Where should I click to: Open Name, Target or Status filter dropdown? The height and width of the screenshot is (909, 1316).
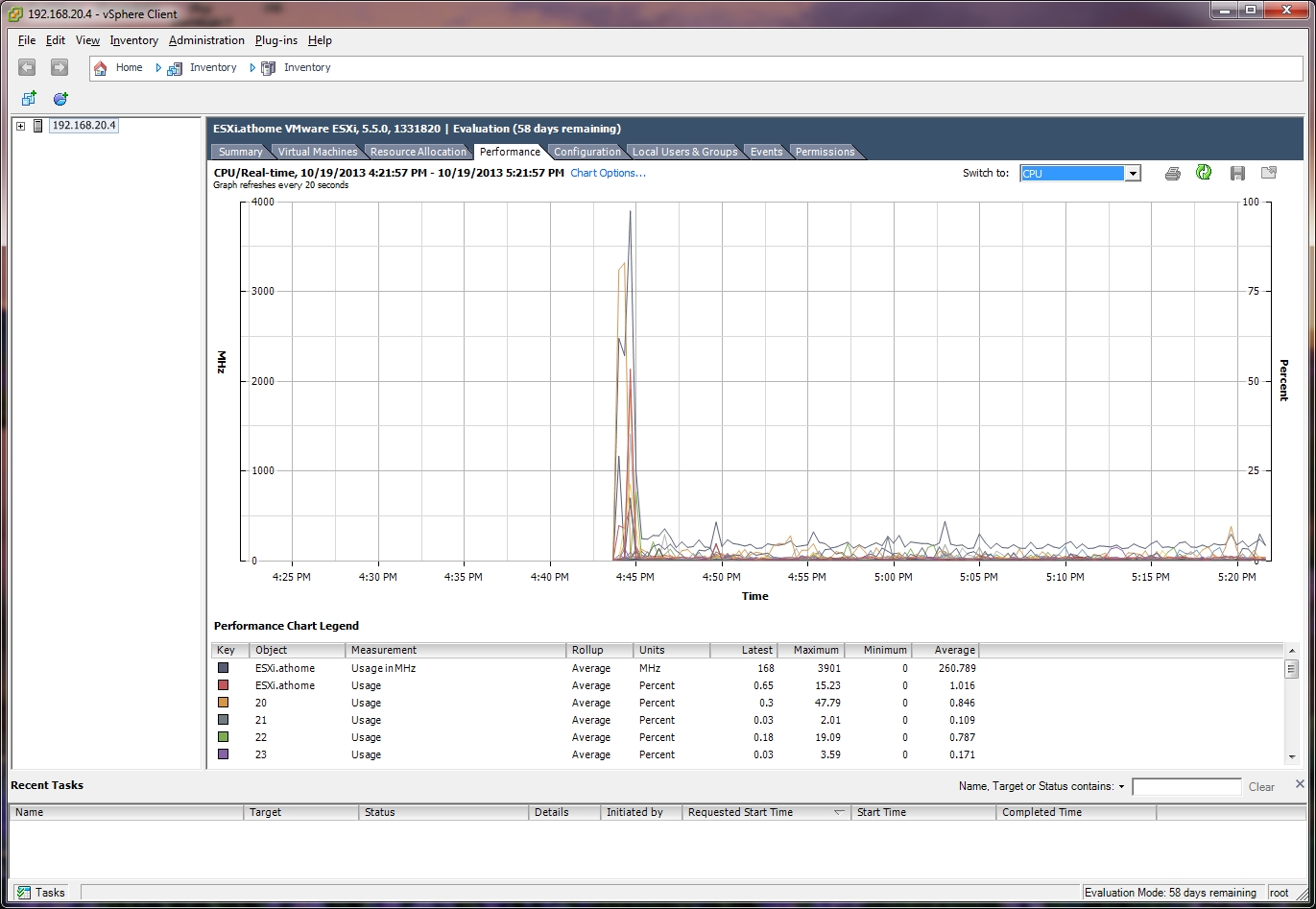tap(1121, 787)
